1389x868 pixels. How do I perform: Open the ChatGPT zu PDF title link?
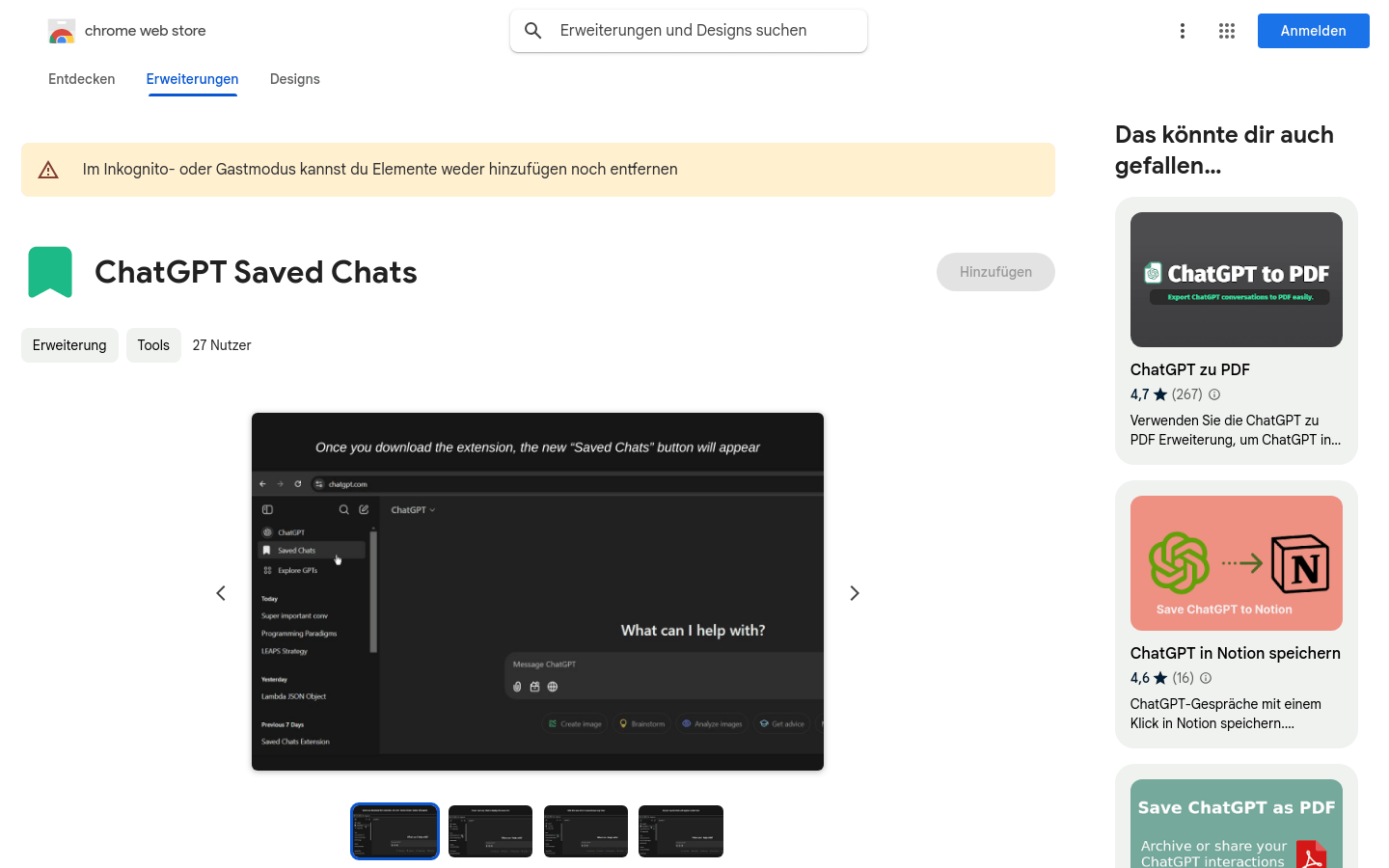1190,369
